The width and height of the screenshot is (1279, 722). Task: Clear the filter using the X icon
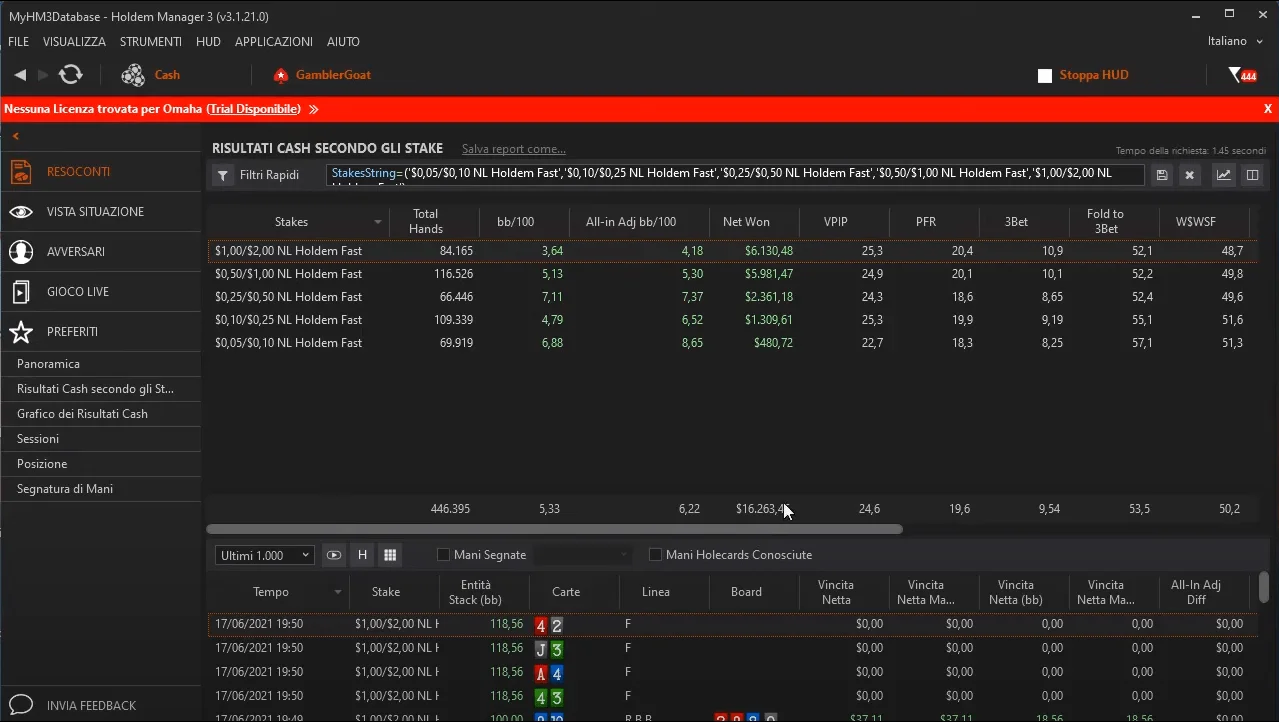1189,175
